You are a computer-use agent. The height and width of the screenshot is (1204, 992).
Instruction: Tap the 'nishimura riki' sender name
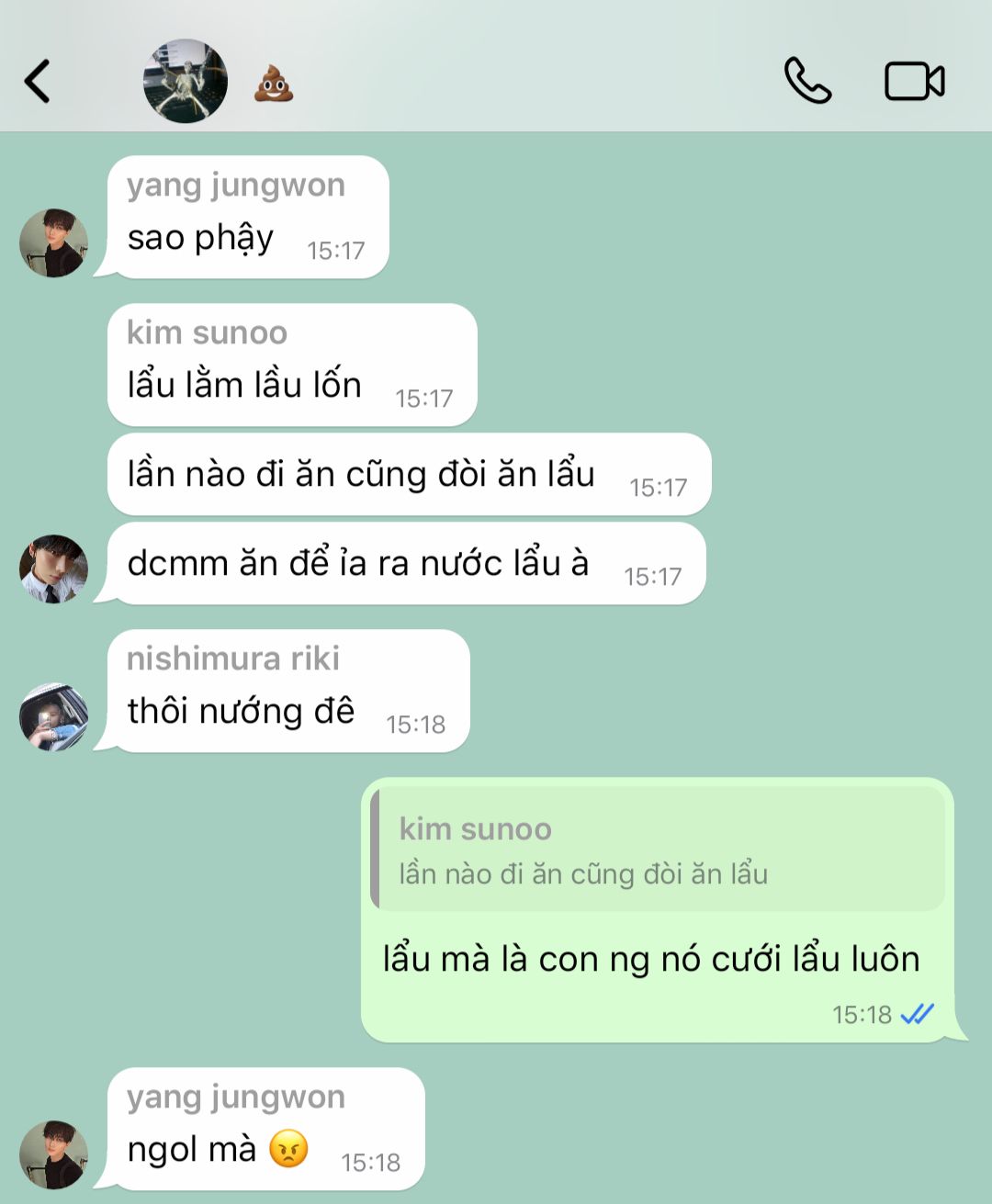click(233, 658)
